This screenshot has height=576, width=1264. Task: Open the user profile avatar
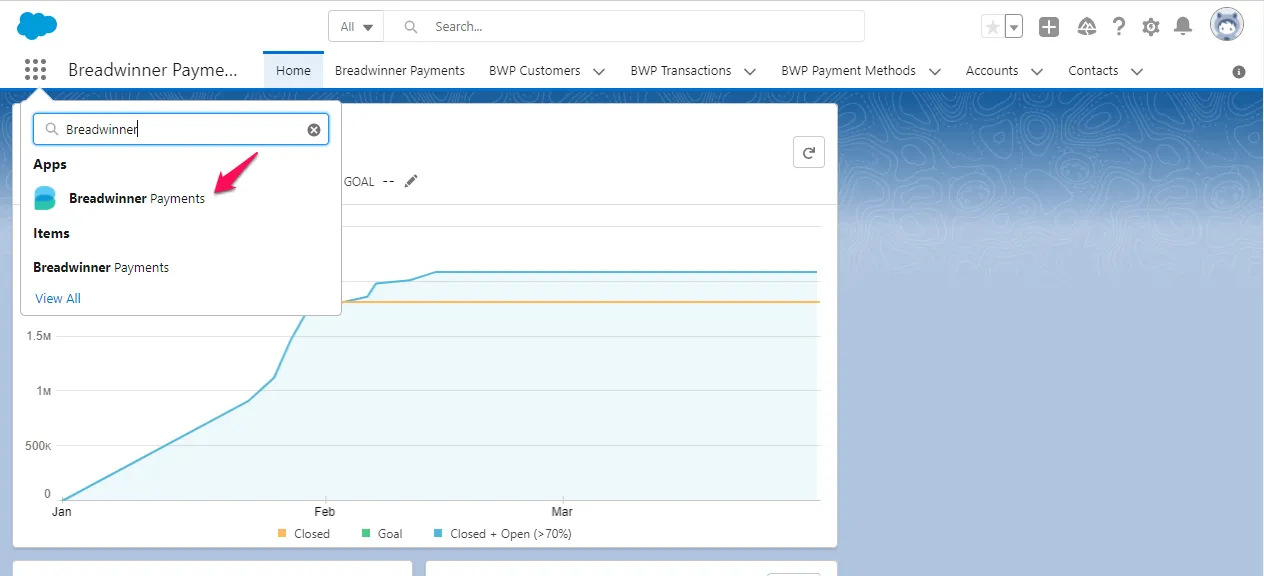tap(1227, 25)
